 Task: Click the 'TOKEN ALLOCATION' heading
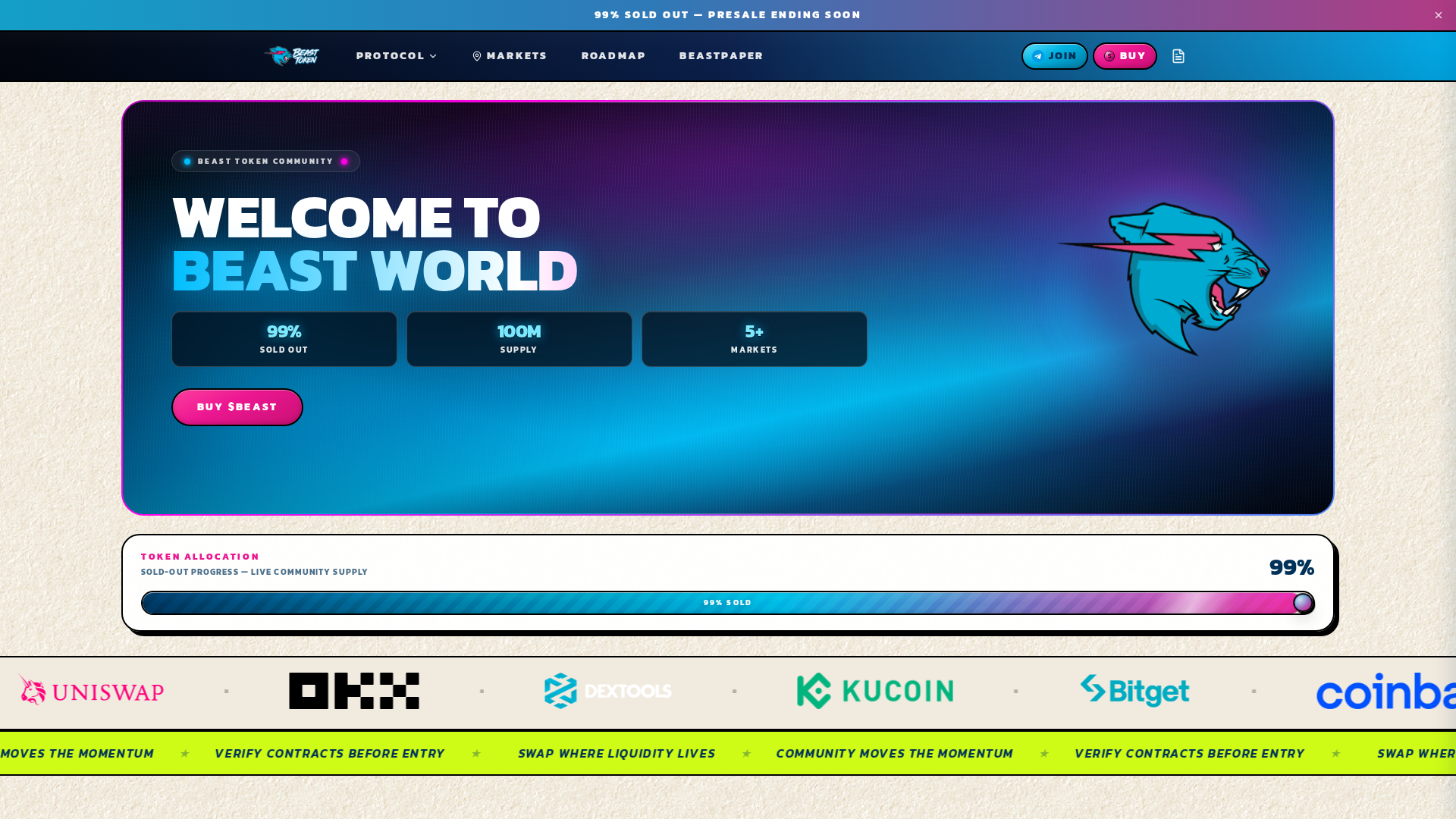pos(200,557)
